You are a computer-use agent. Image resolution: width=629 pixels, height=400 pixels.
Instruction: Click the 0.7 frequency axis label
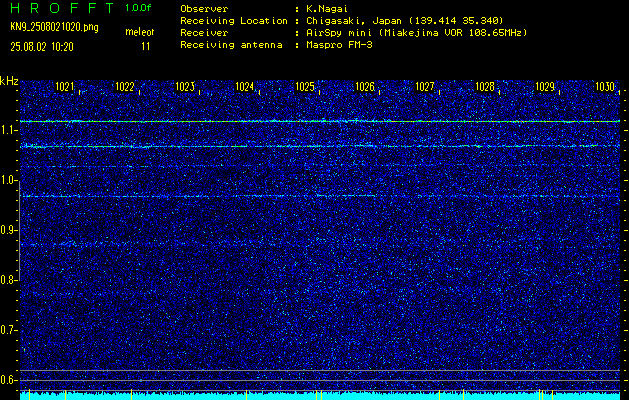[x=7, y=330]
